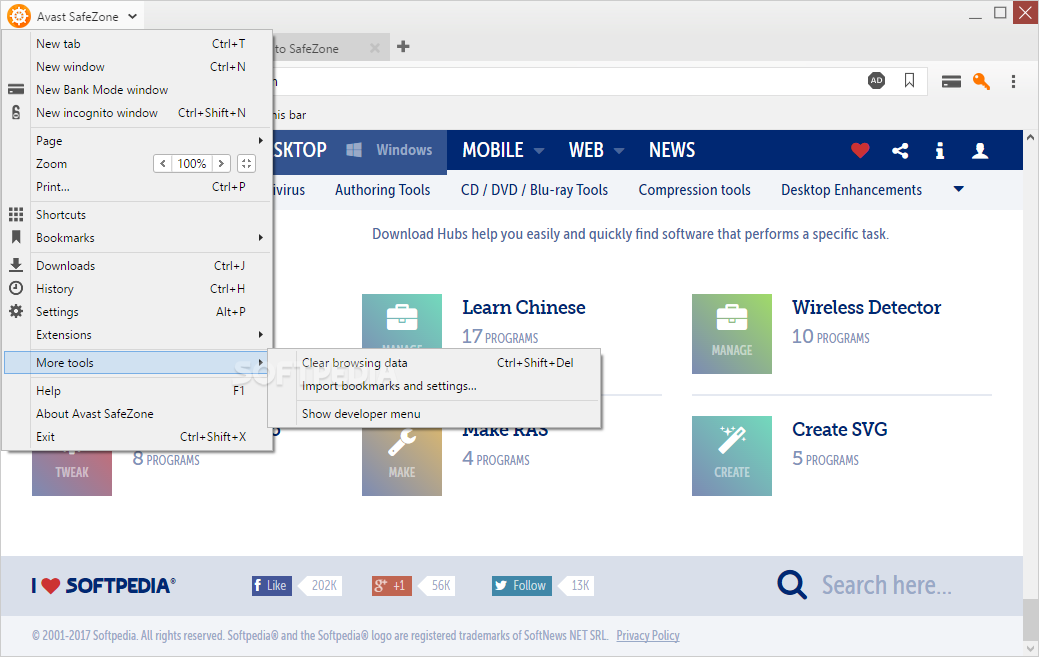Open the Wireless Detector hub link
The image size is (1039, 657).
click(866, 307)
